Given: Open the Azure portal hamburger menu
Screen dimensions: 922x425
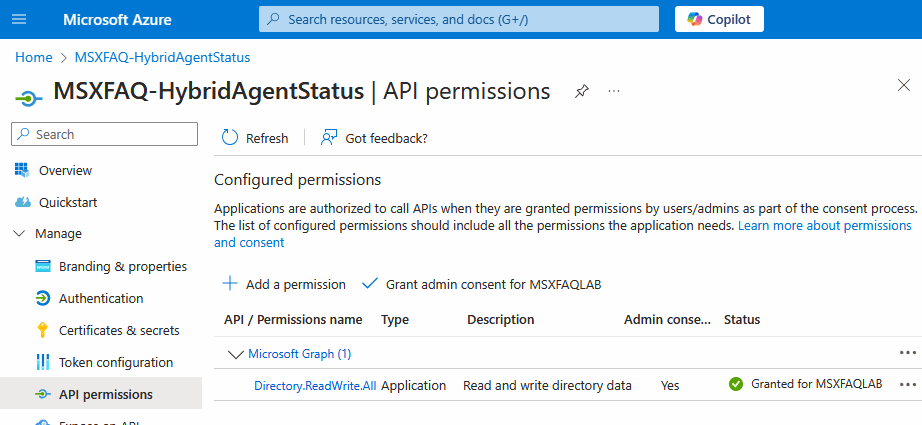Looking at the screenshot, I should point(19,19).
